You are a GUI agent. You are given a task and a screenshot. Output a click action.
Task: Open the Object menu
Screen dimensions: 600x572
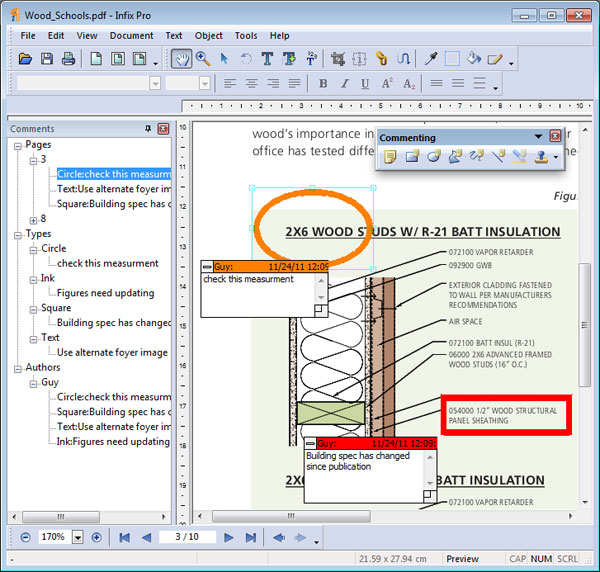[208, 36]
